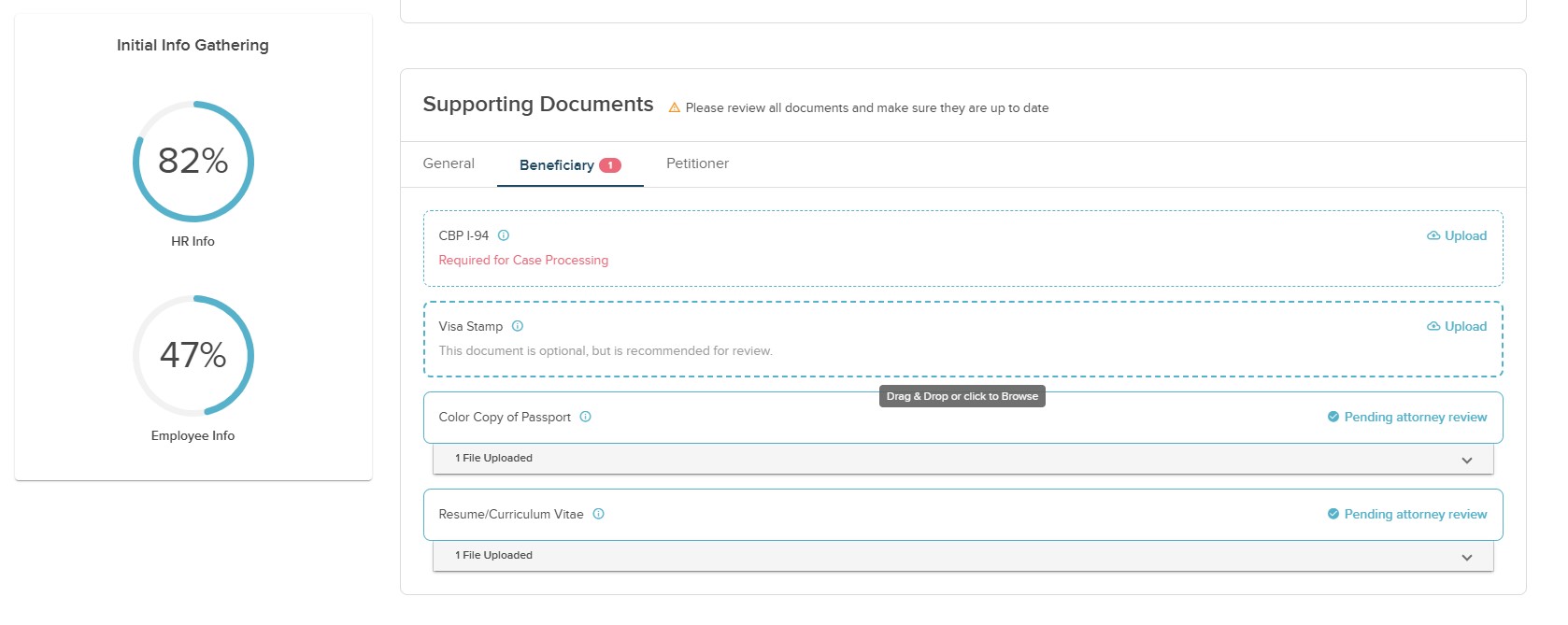Open the passport 1 File Uploaded bar
Viewport: 1568px width, 625px height.
coord(962,459)
